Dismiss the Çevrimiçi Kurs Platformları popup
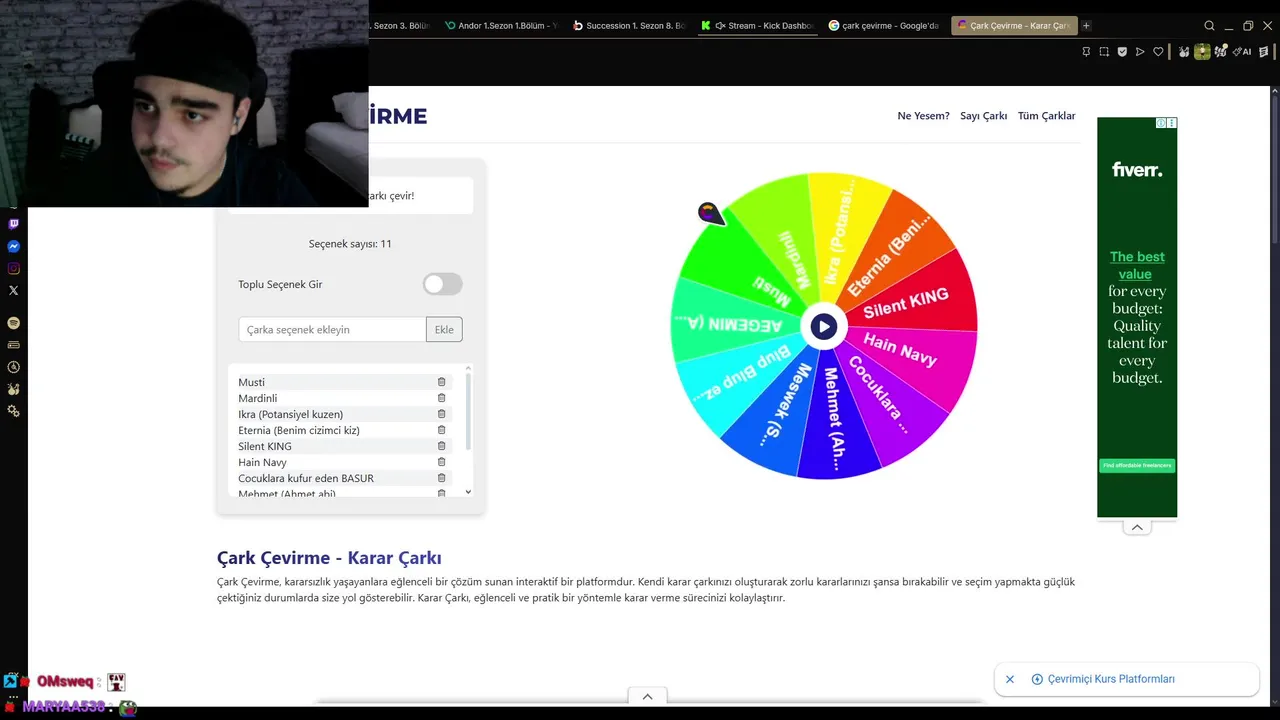Image resolution: width=1280 pixels, height=720 pixels. (1010, 679)
